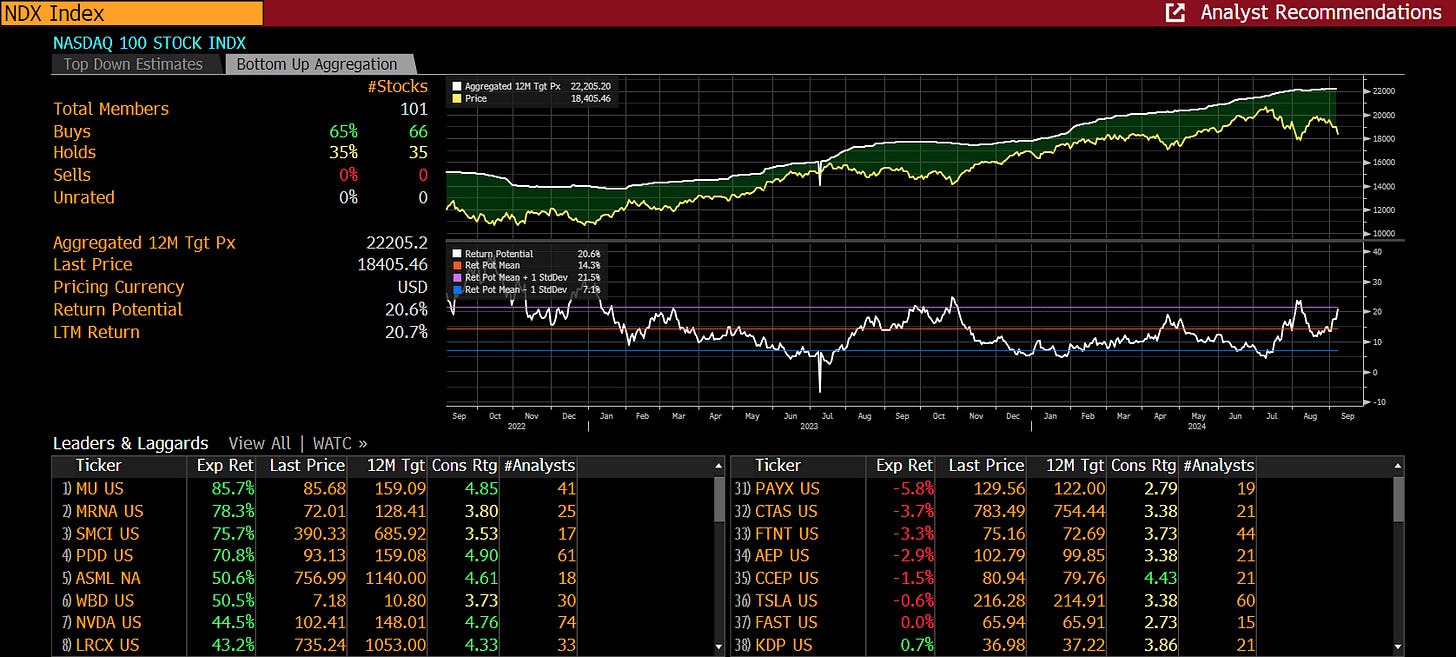Click Return Potential value 20.6%
The image size is (1456, 657).
pyautogui.click(x=406, y=310)
